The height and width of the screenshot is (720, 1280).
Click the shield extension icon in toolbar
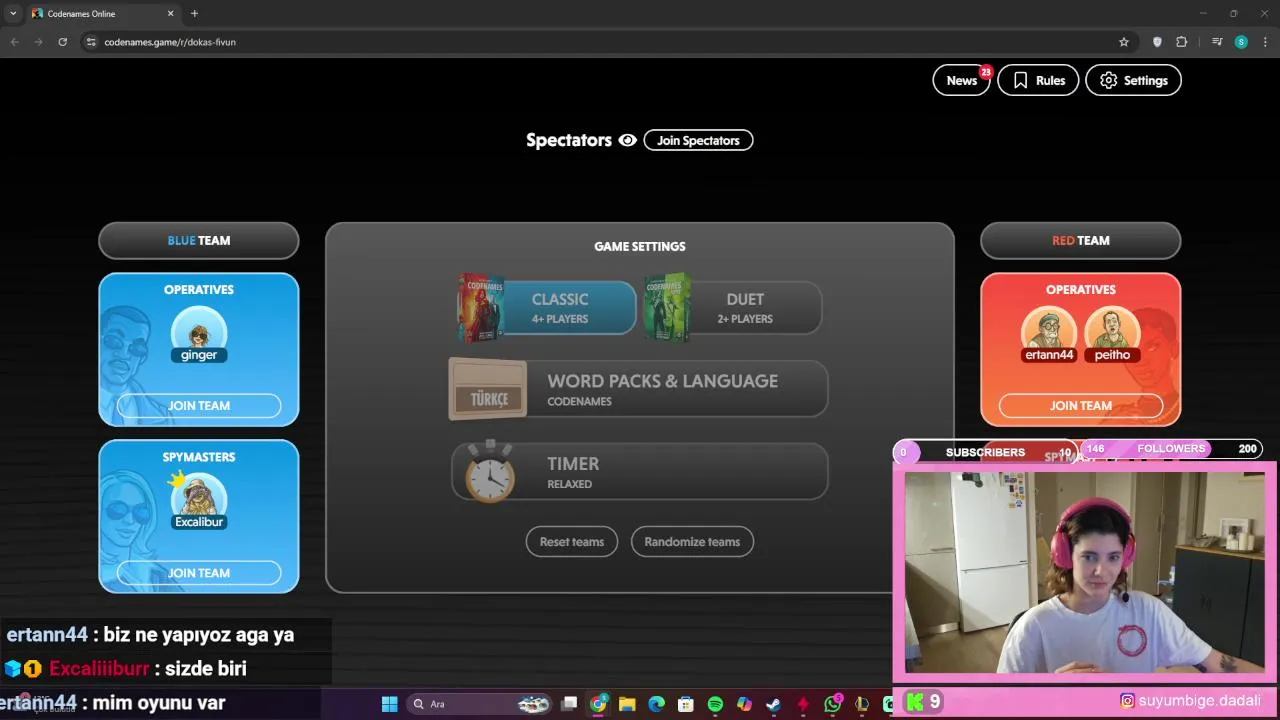[x=1157, y=42]
